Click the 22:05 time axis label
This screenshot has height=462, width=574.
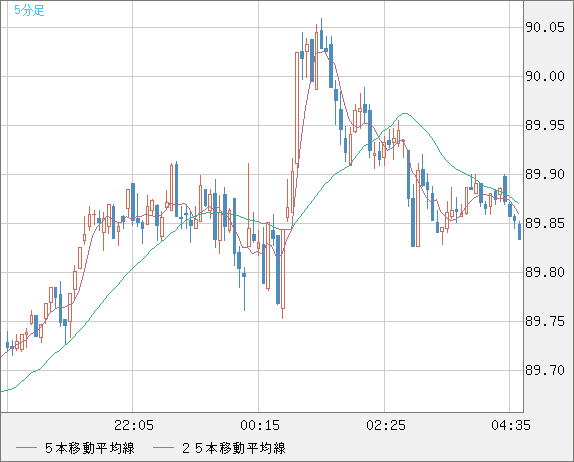pyautogui.click(x=134, y=425)
